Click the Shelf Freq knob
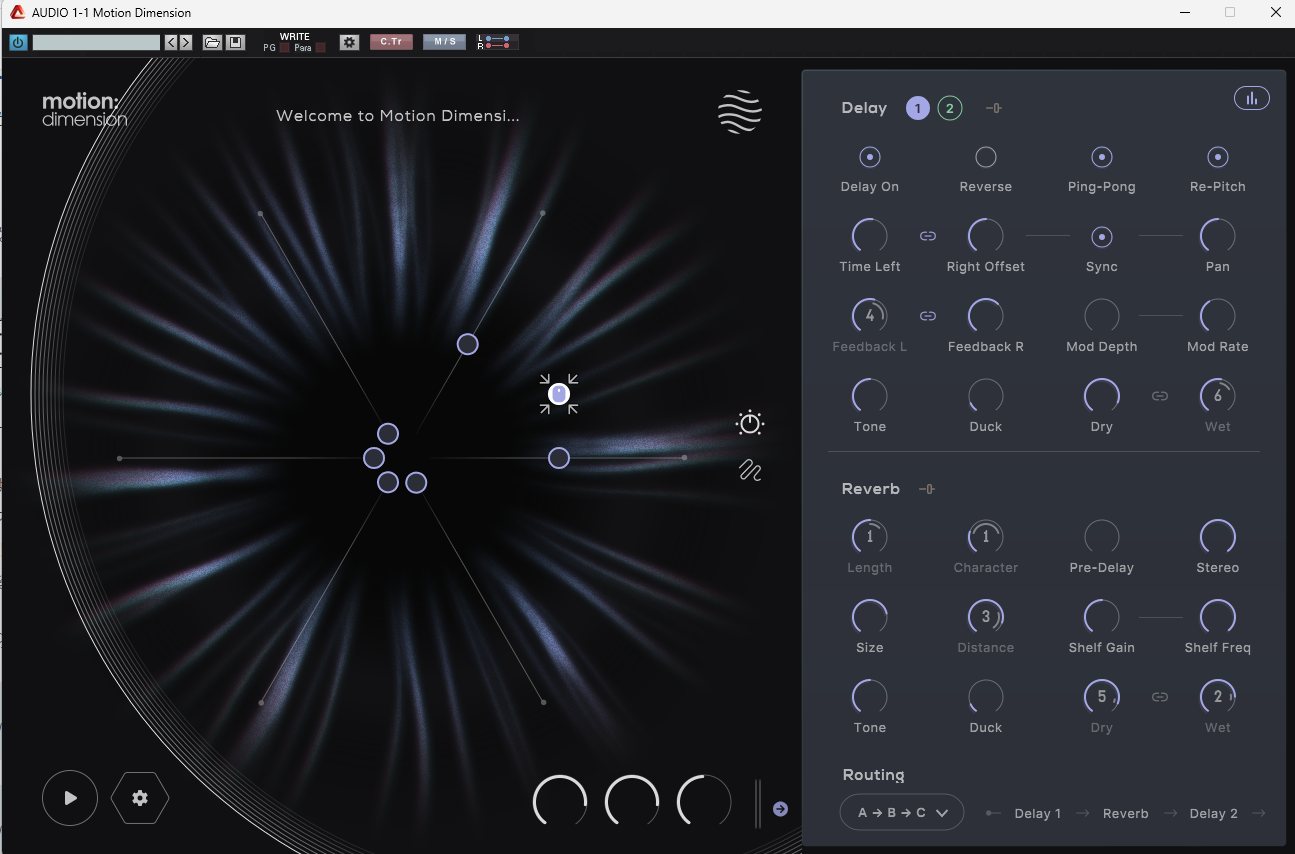 pyautogui.click(x=1218, y=617)
